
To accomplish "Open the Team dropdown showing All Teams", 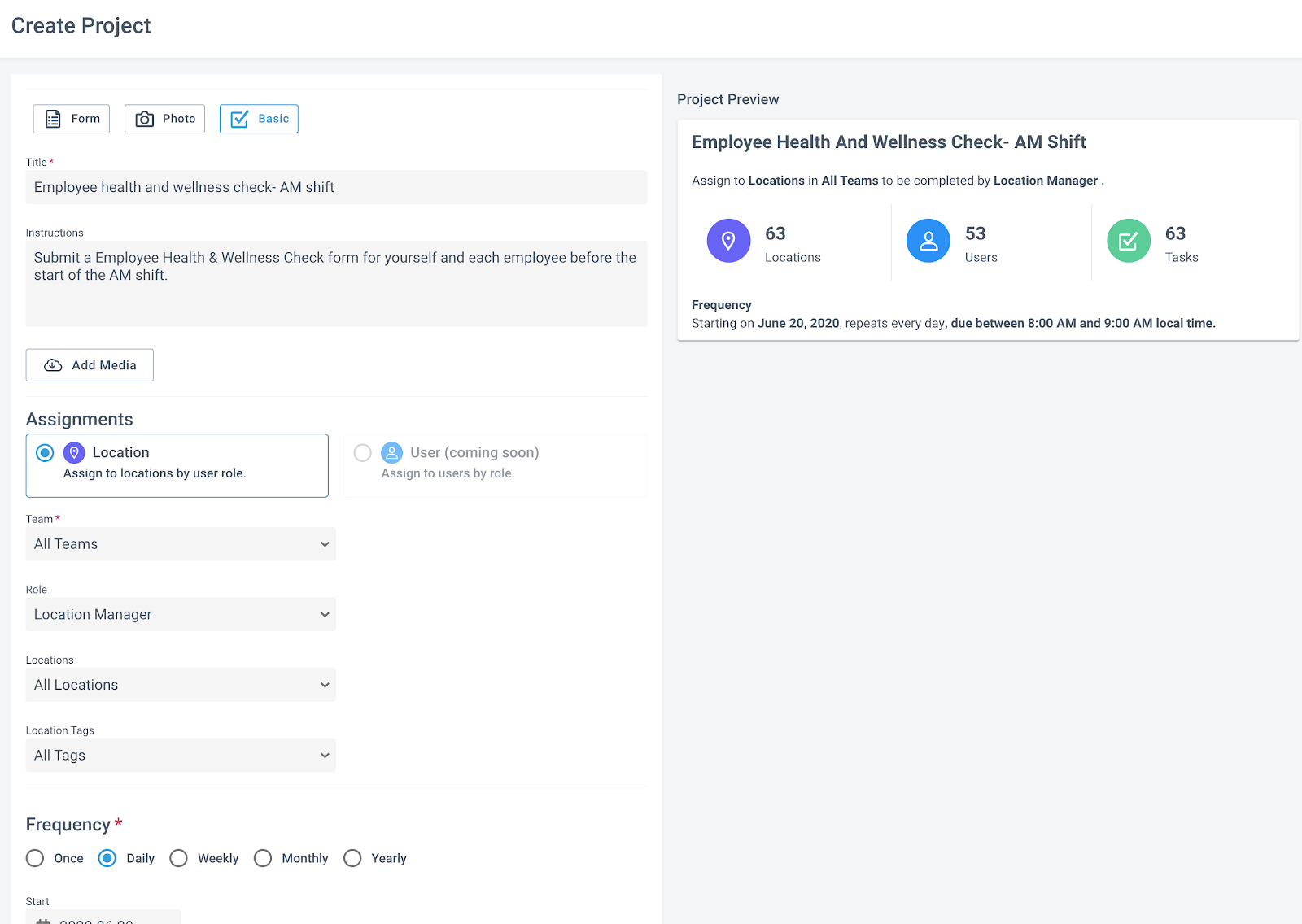I will pyautogui.click(x=181, y=544).
